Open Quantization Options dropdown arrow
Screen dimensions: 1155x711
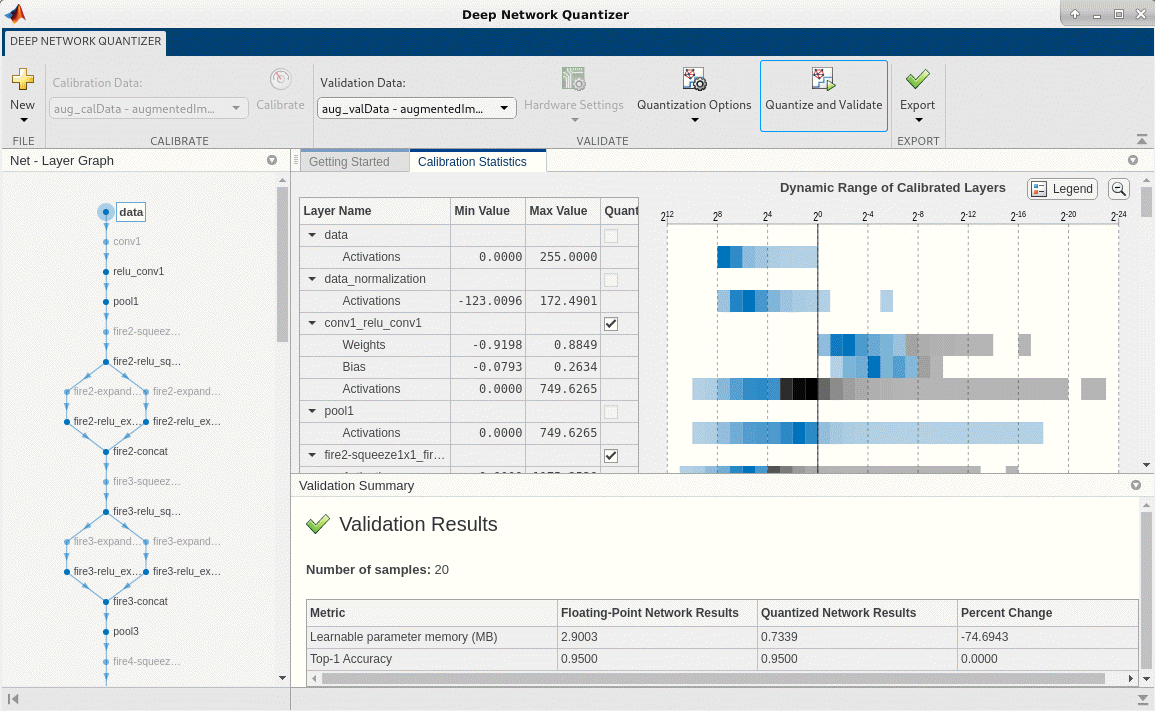click(x=694, y=120)
